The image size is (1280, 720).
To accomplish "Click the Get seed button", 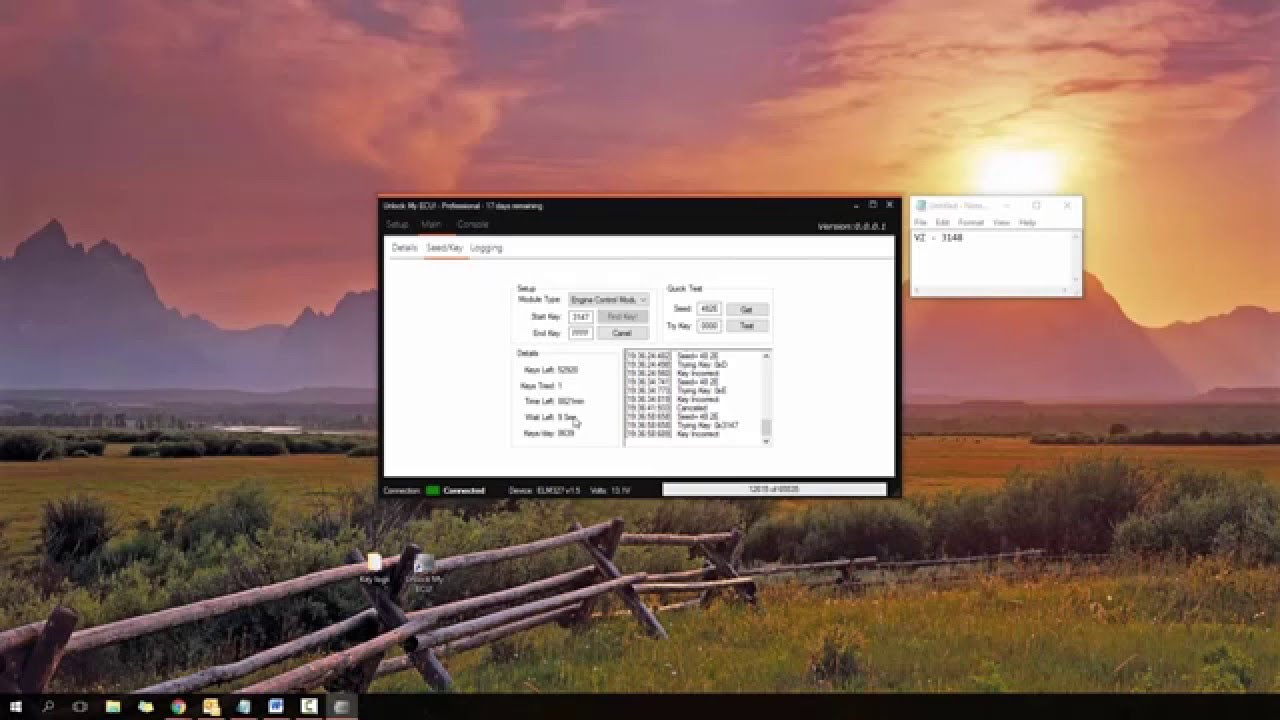I will point(747,309).
